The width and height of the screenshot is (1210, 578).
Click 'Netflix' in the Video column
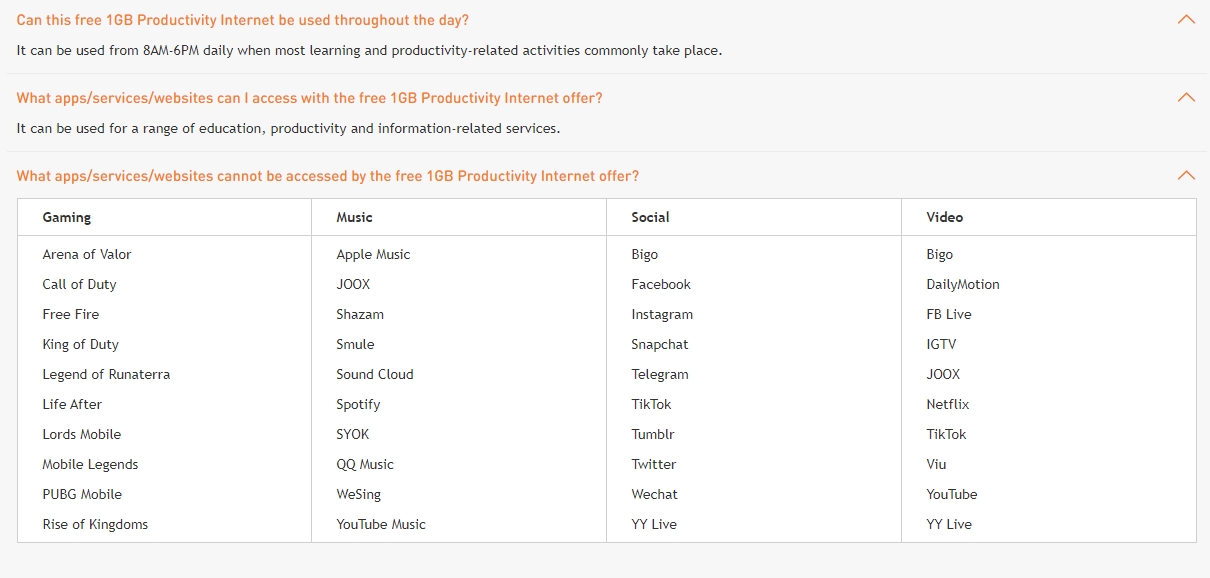point(948,404)
